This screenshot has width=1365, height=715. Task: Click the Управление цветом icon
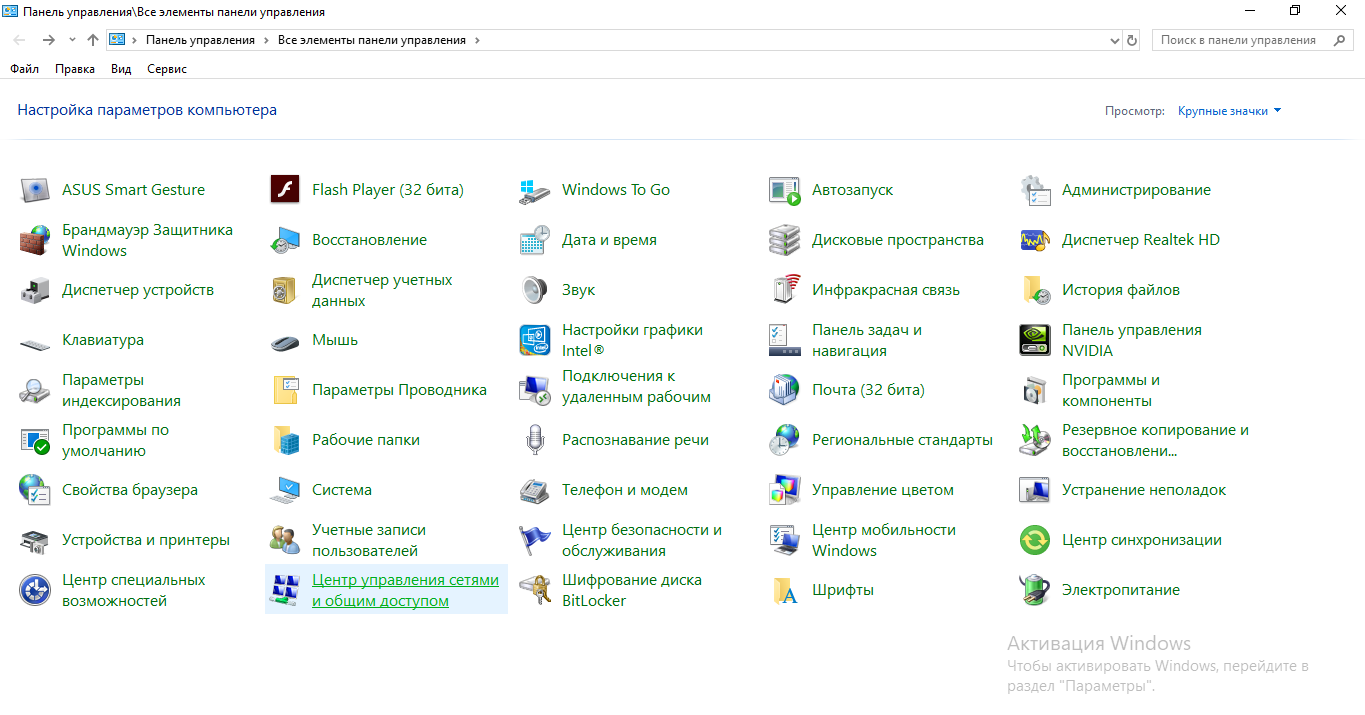pyautogui.click(x=784, y=490)
